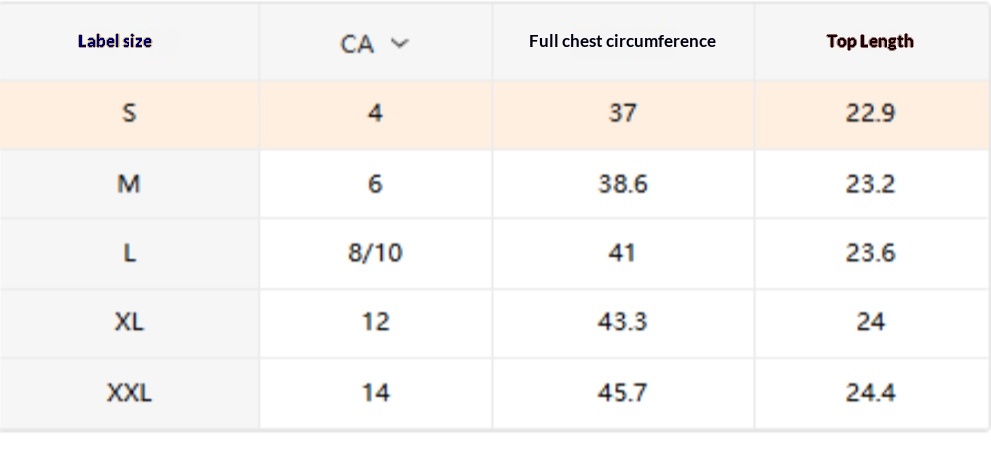Select the M label size cell
The height and width of the screenshot is (462, 991).
(x=129, y=184)
